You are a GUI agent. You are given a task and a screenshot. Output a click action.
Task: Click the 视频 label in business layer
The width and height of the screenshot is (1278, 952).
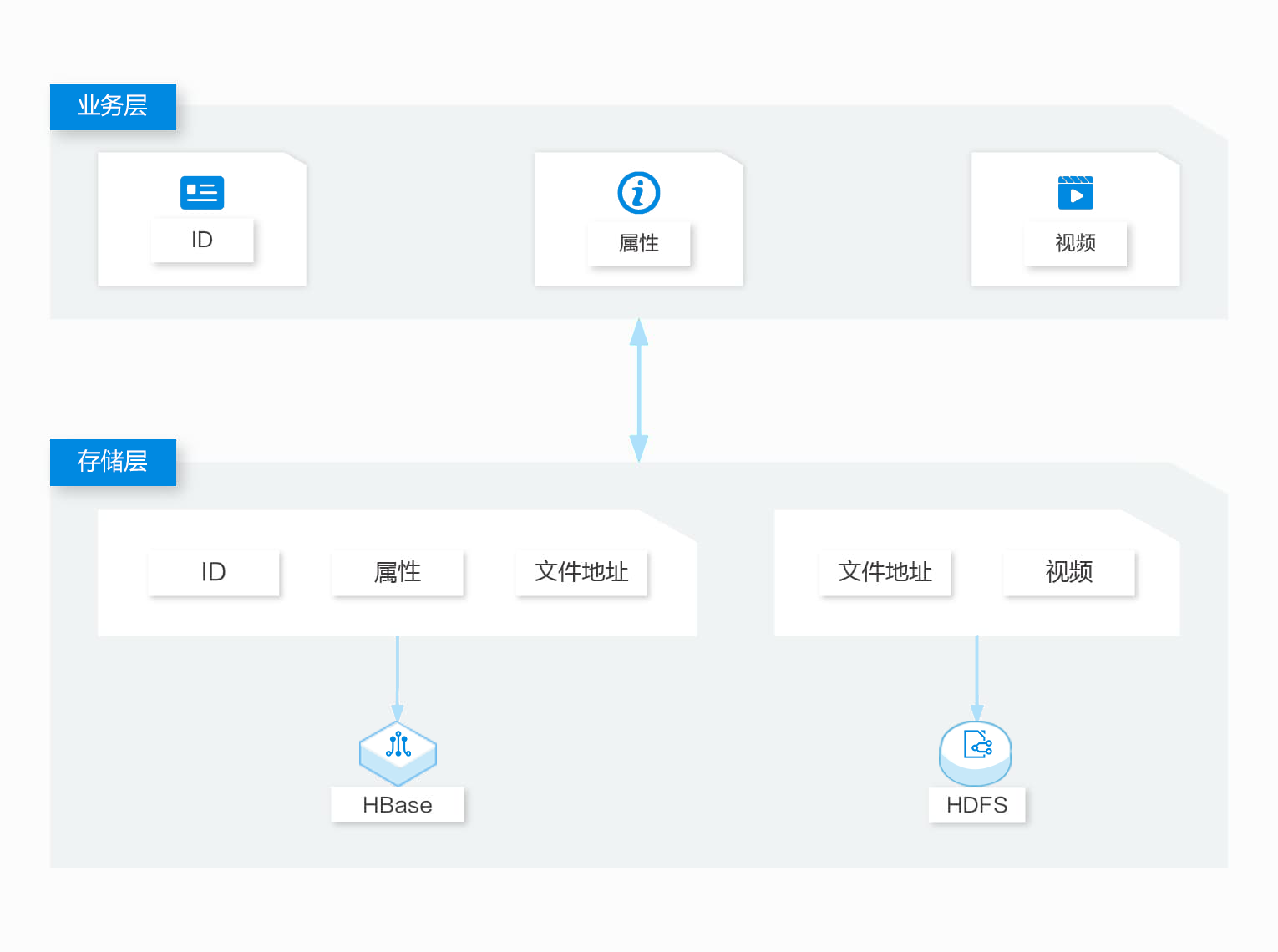click(1076, 244)
